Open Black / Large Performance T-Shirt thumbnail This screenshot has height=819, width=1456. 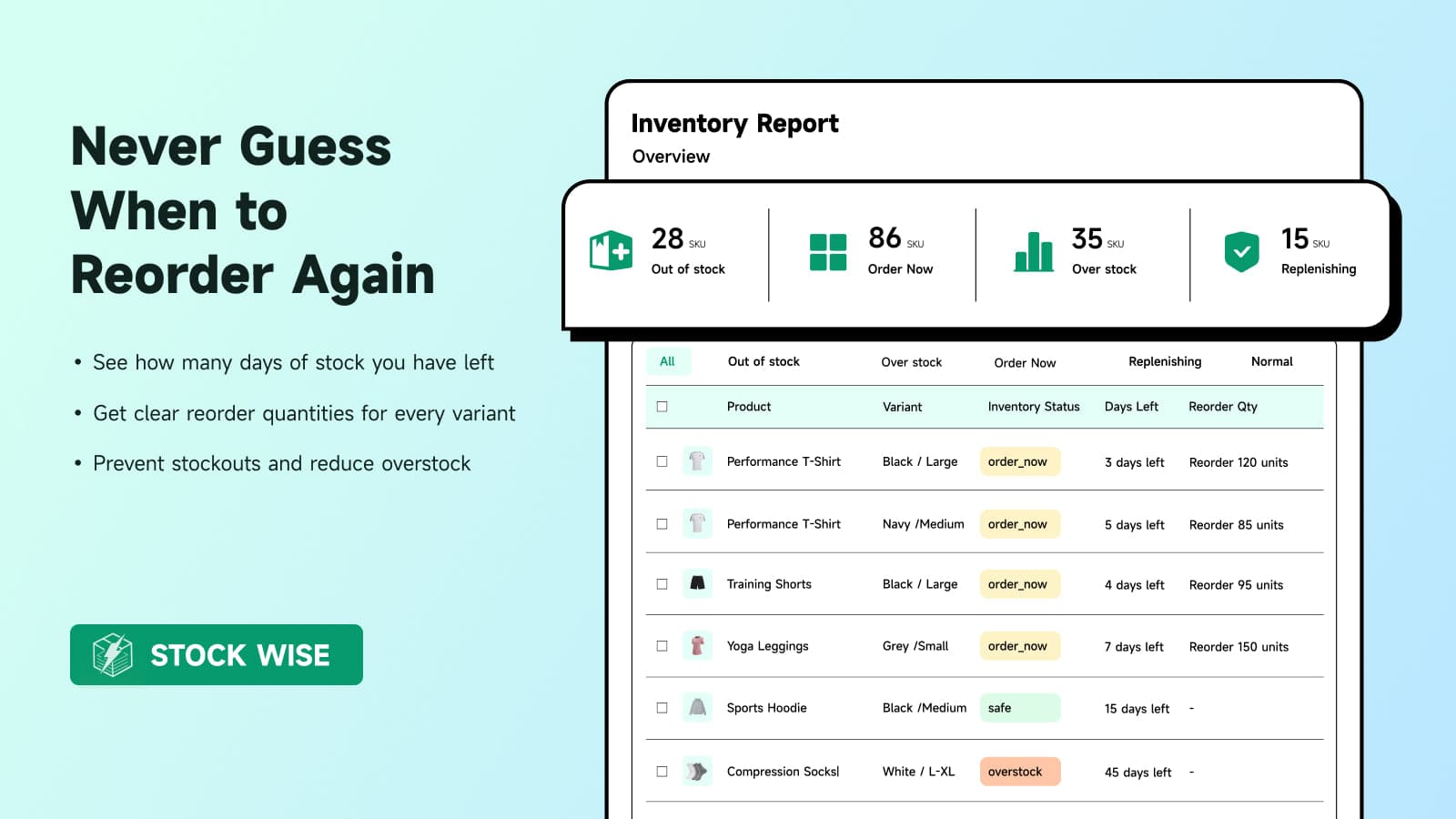[x=697, y=461]
